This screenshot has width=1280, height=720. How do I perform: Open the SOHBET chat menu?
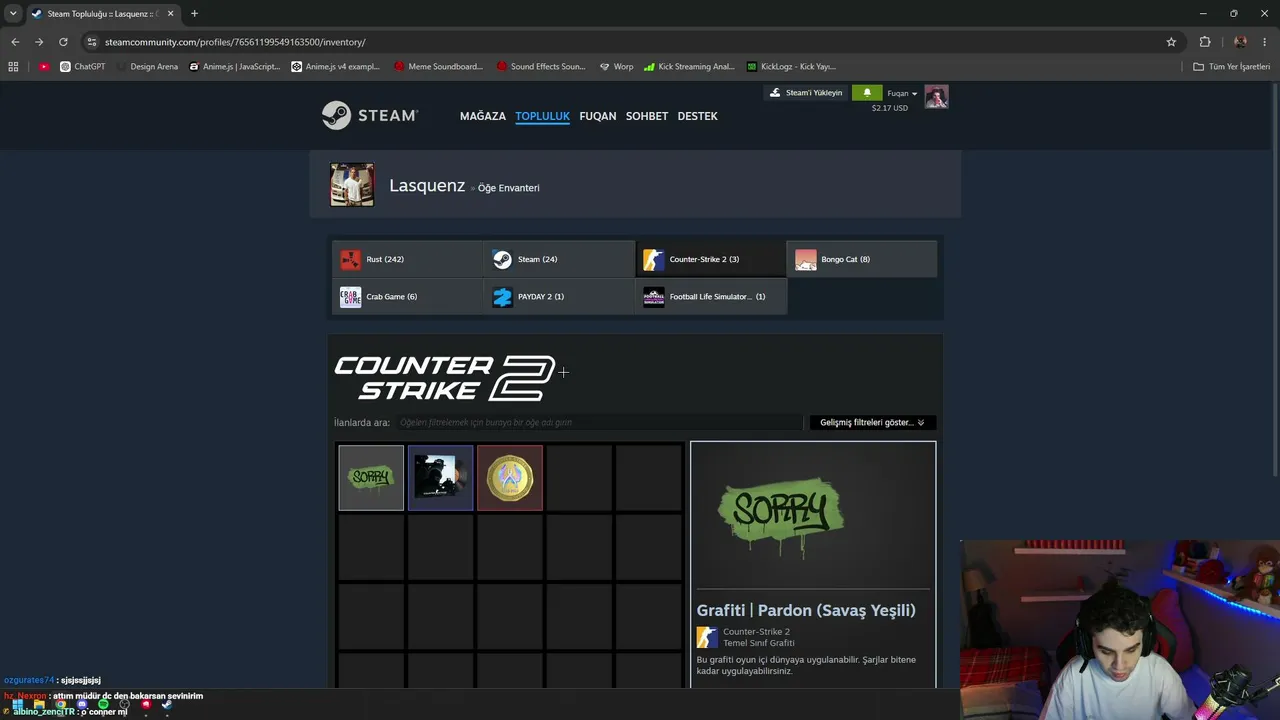647,116
